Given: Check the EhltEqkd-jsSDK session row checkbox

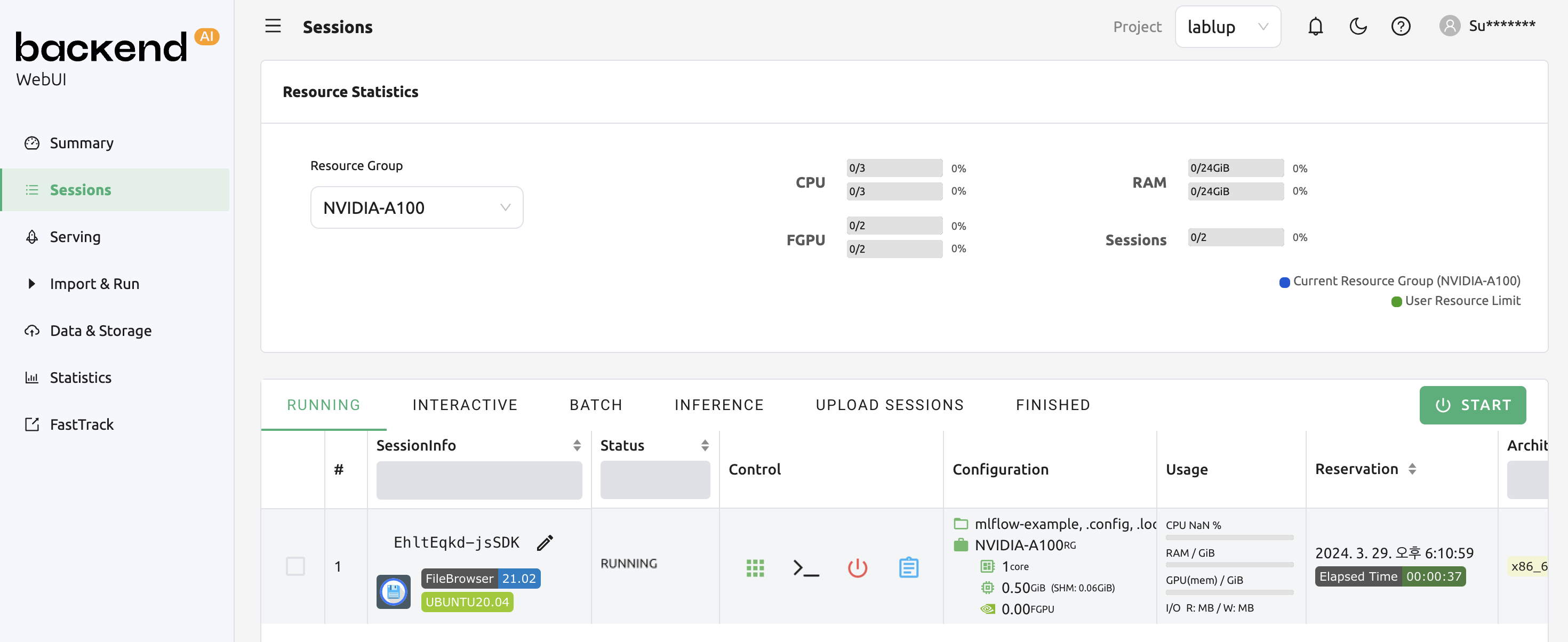Looking at the screenshot, I should (x=295, y=566).
